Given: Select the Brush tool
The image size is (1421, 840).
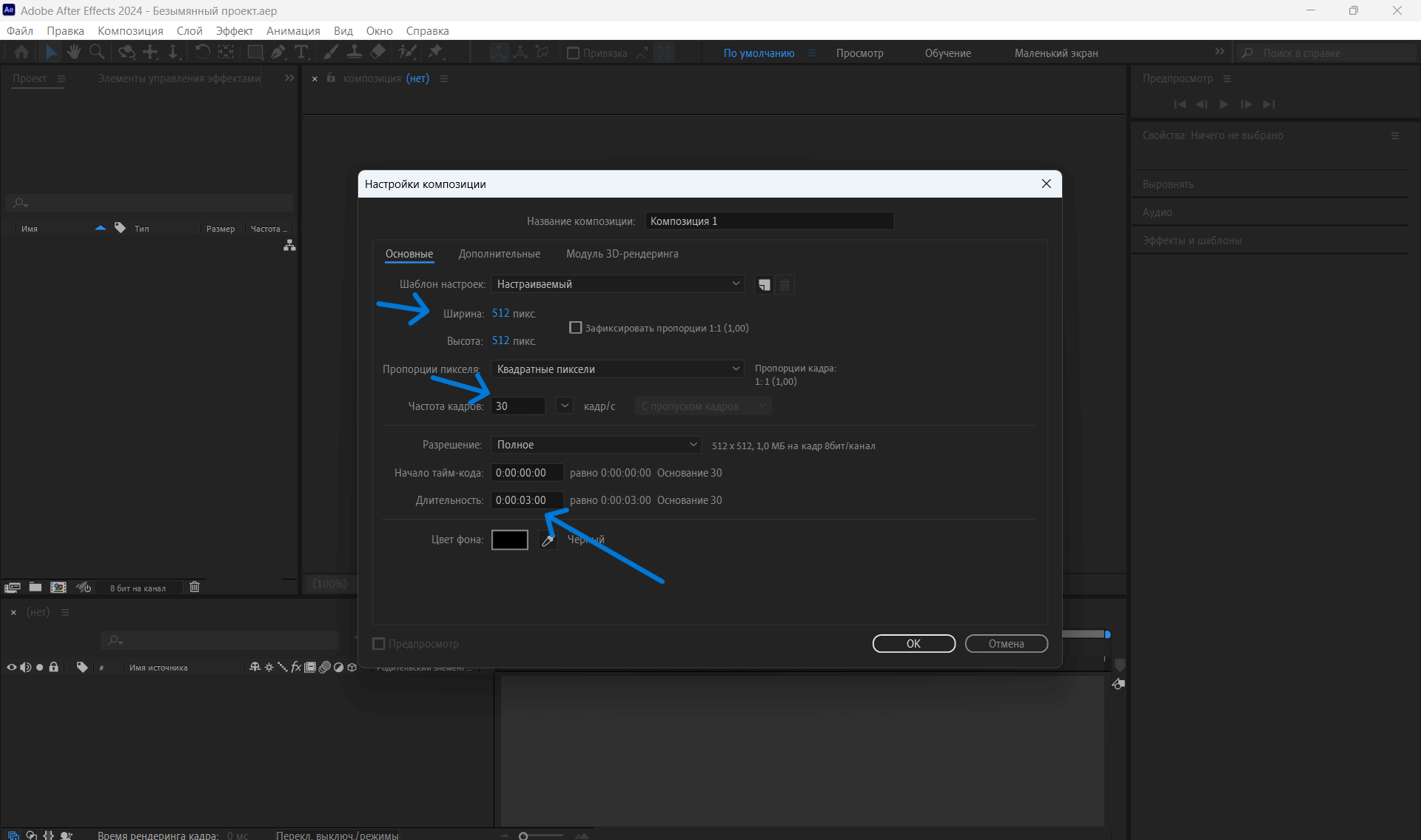Looking at the screenshot, I should (331, 53).
